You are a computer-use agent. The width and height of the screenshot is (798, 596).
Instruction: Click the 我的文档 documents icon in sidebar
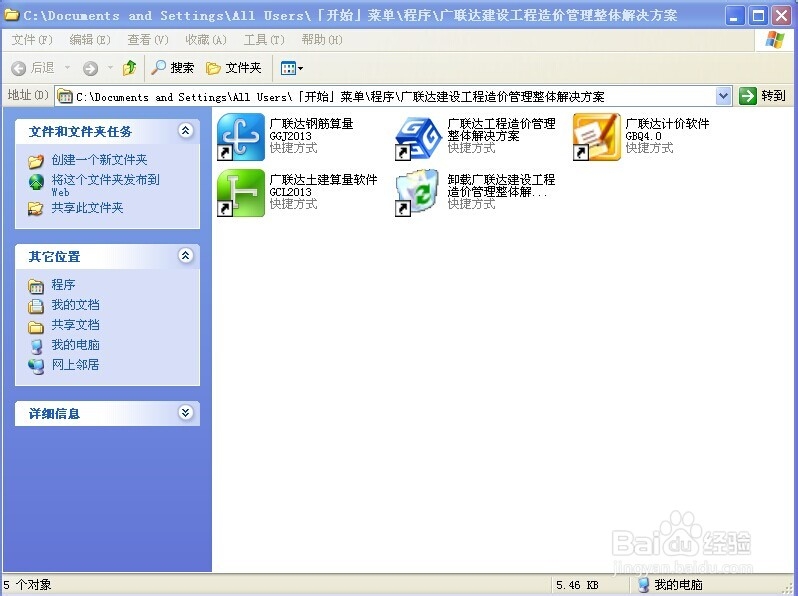pyautogui.click(x=36, y=306)
